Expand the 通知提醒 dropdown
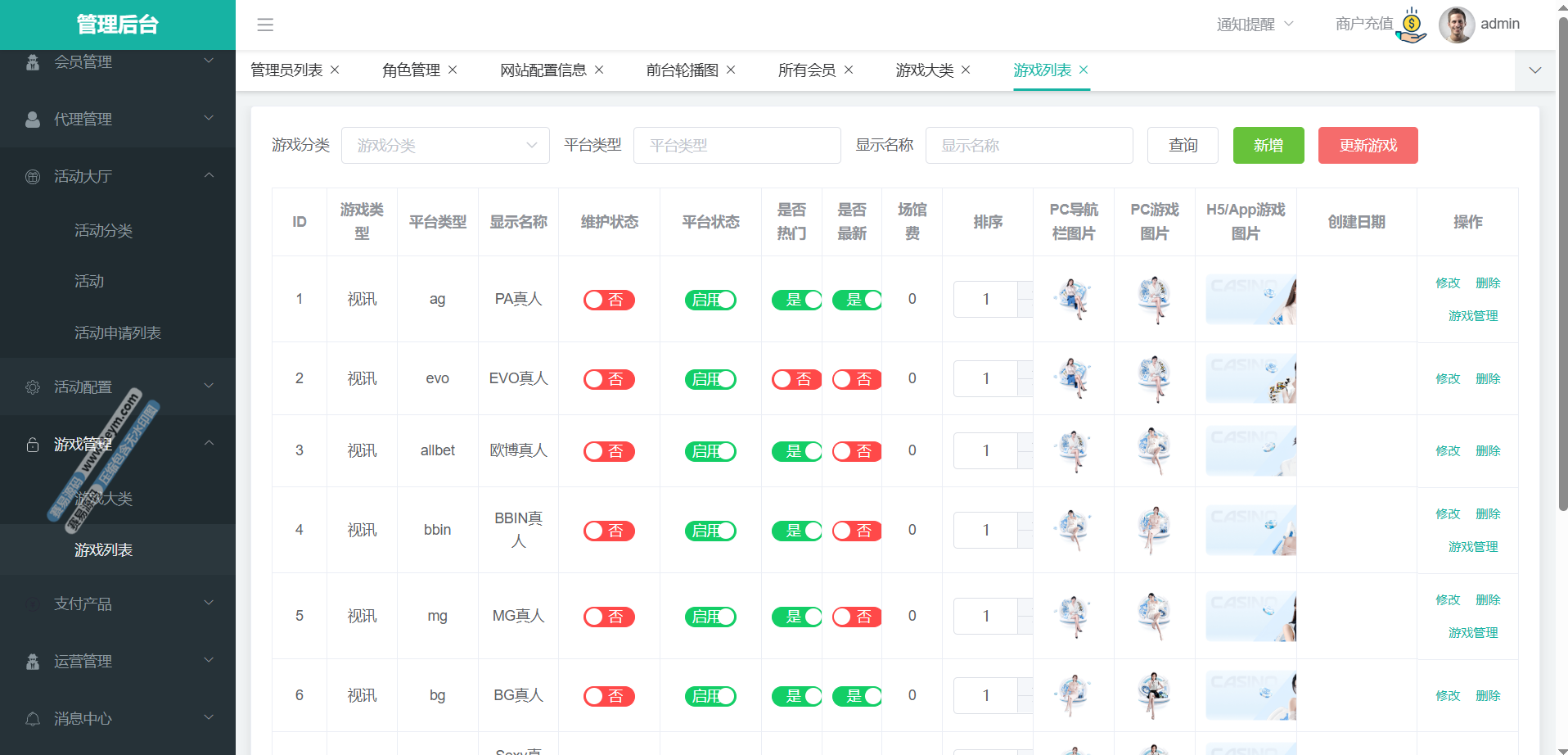Screen dimensions: 1568x755 1255,25
